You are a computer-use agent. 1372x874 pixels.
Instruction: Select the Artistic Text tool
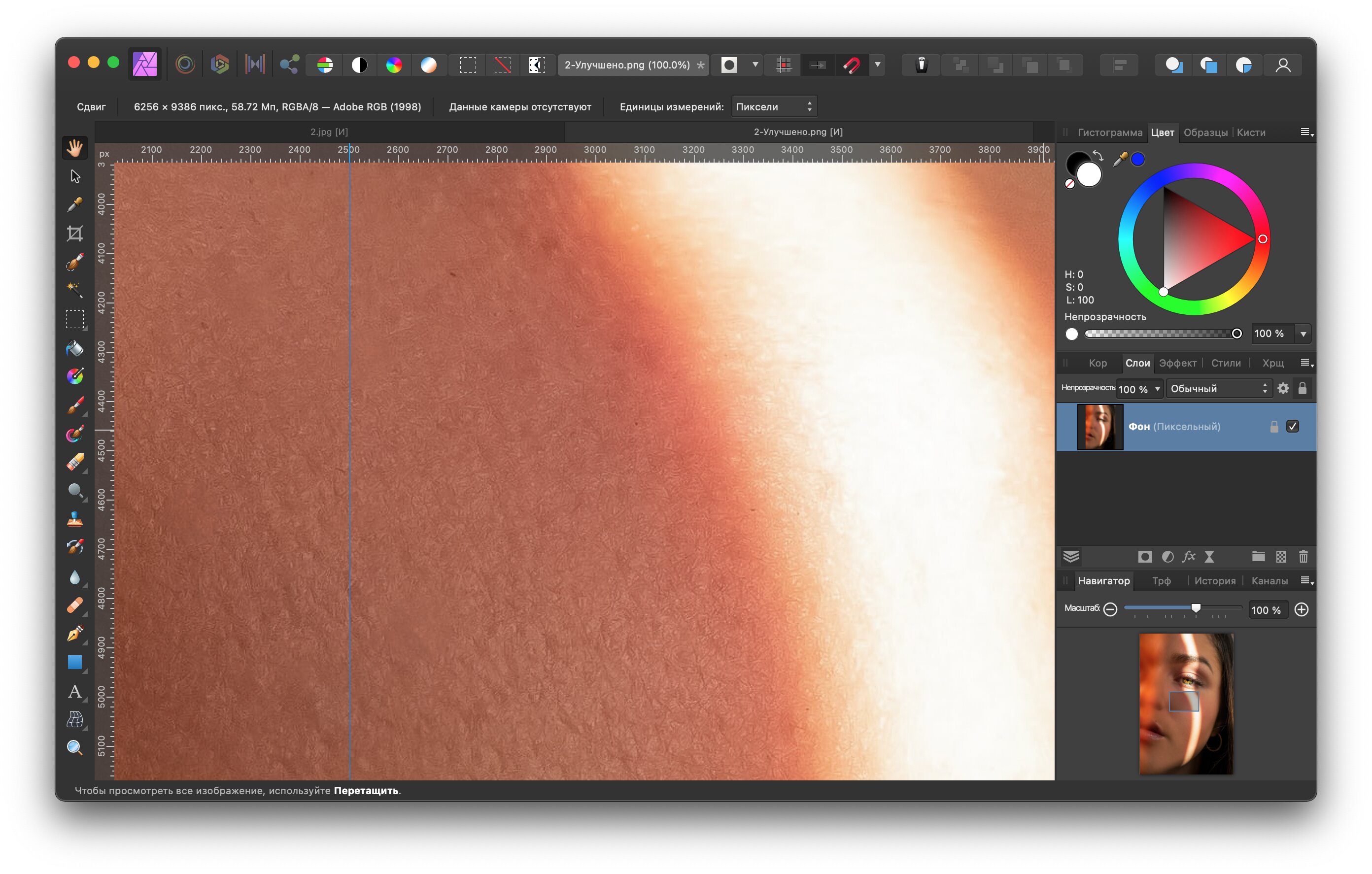(74, 691)
